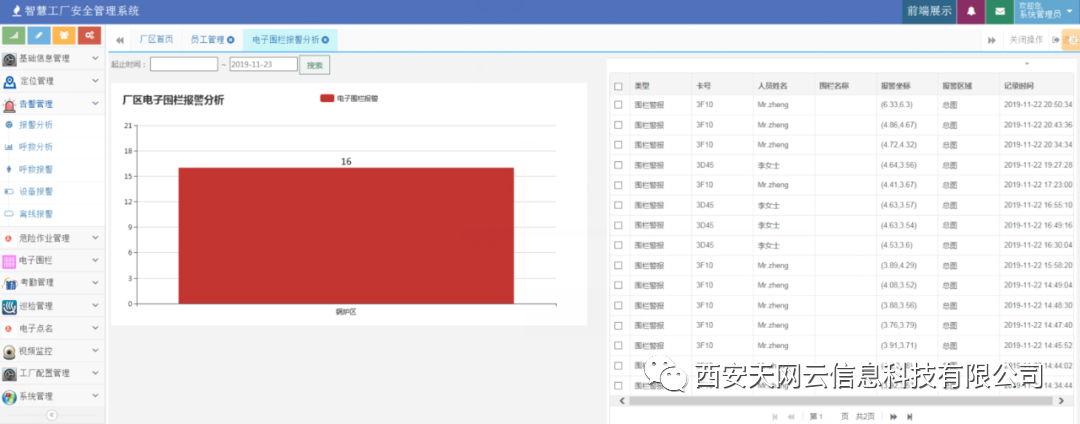Click the small dropdown arrow above table
This screenshot has width=1080, height=424.
(x=1027, y=64)
